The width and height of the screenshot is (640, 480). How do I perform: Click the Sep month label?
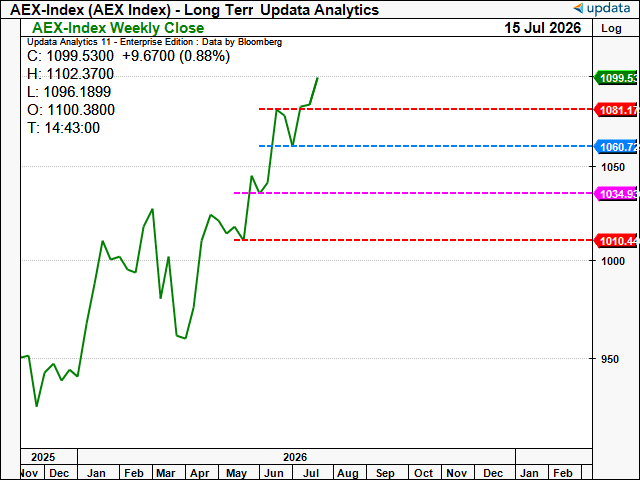(385, 473)
